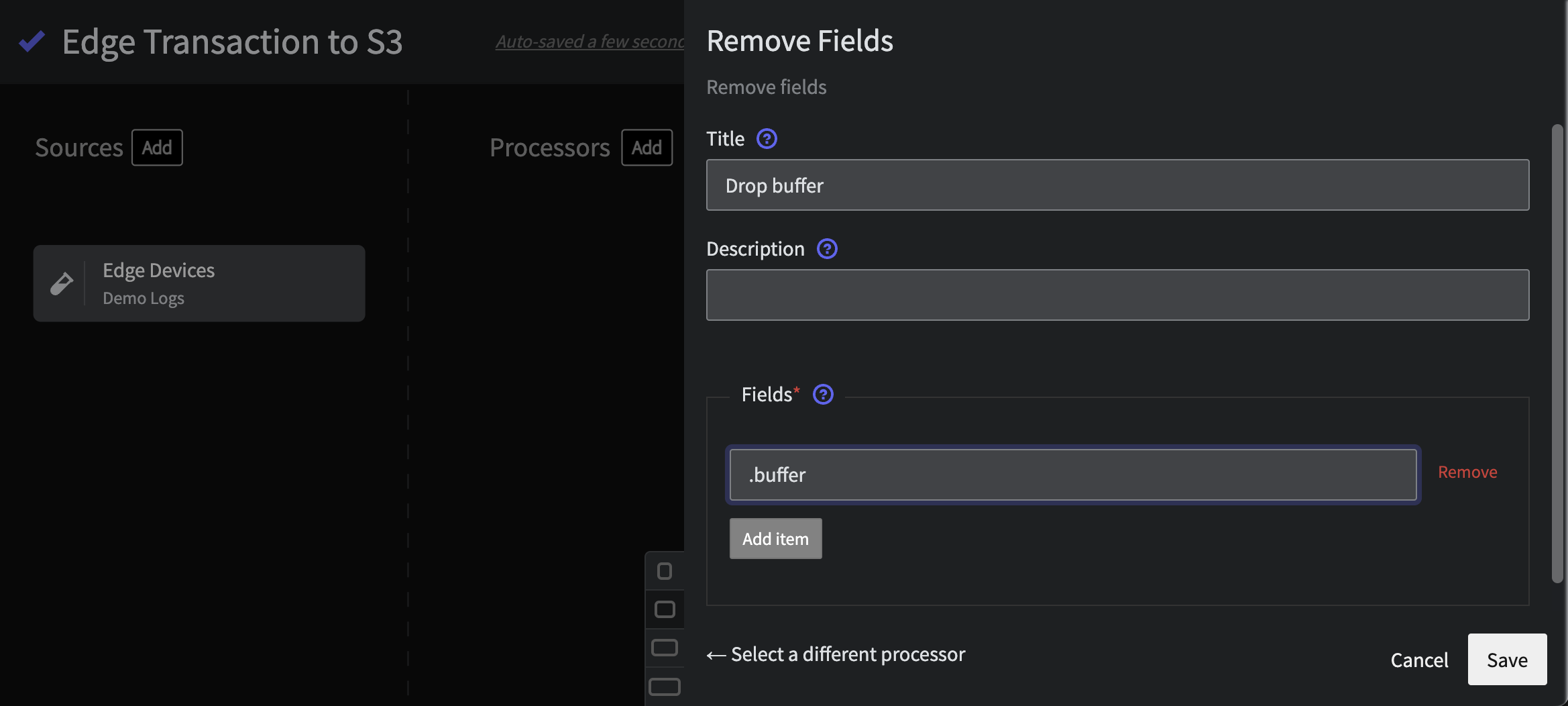Click the panel's vertical scrollbar
The height and width of the screenshot is (706, 1568).
[x=1557, y=353]
